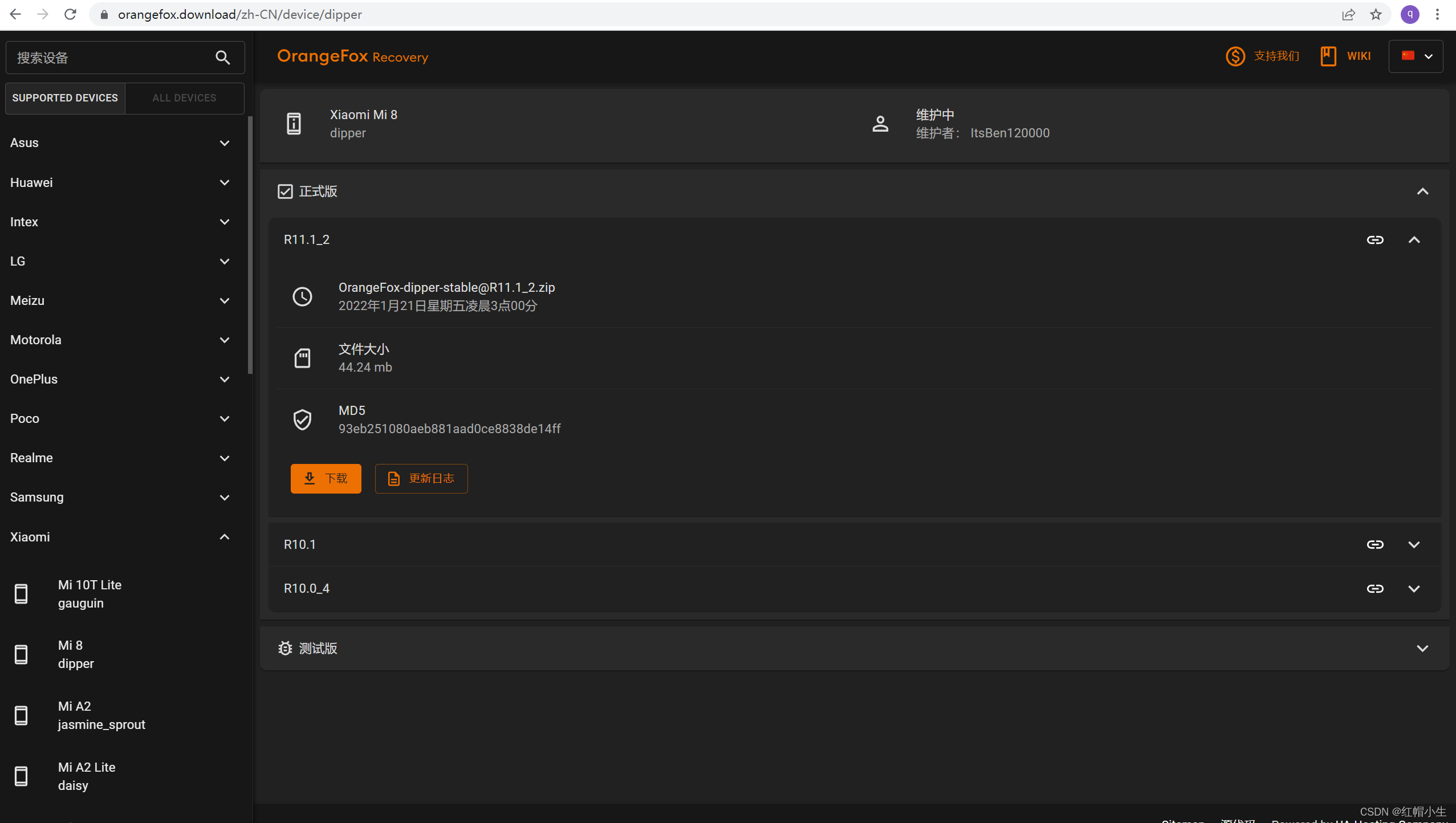The width and height of the screenshot is (1456, 823).
Task: Click the orange 下载 download button
Action: tap(326, 479)
